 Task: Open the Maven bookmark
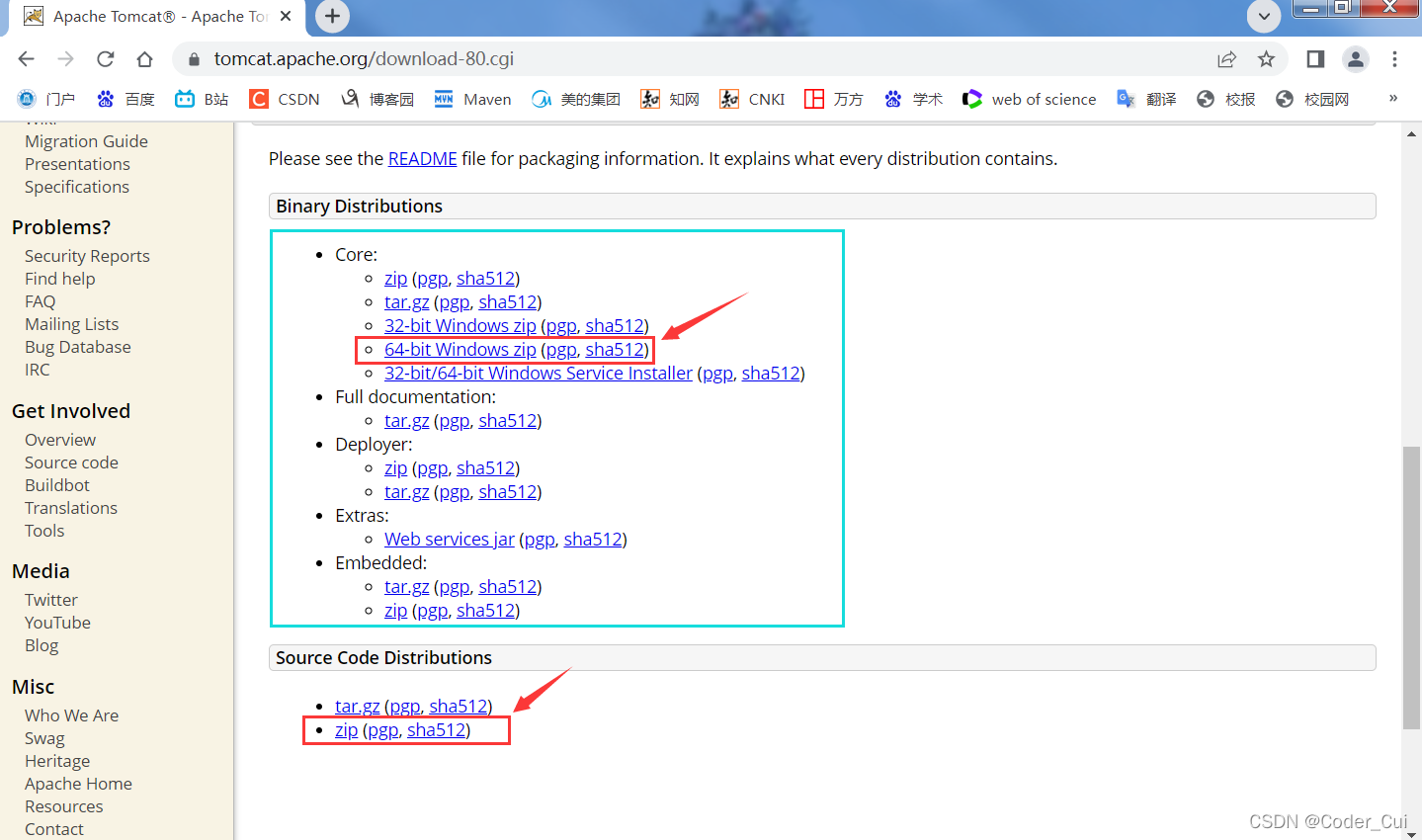click(472, 99)
